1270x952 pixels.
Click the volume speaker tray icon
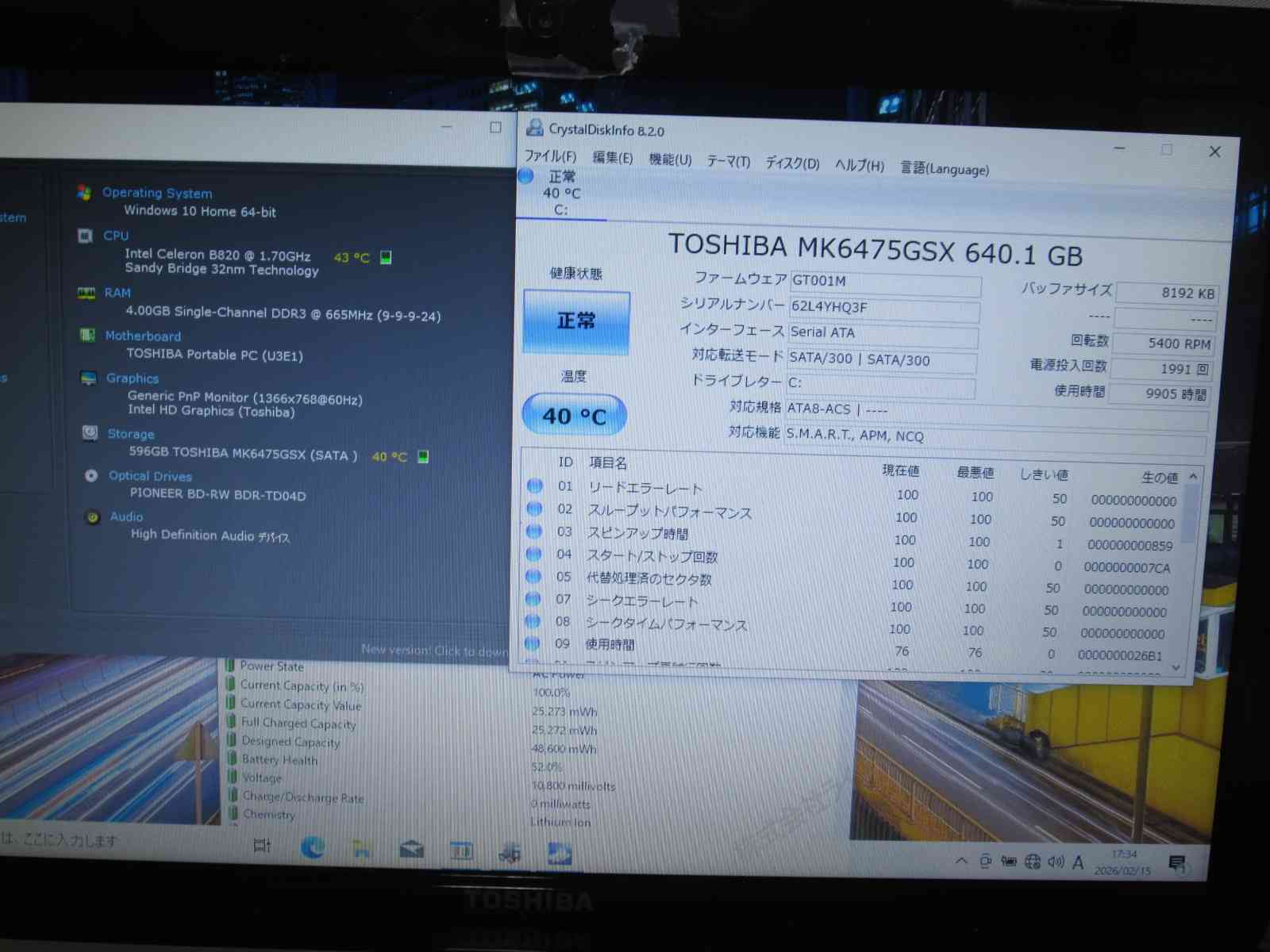(1055, 862)
